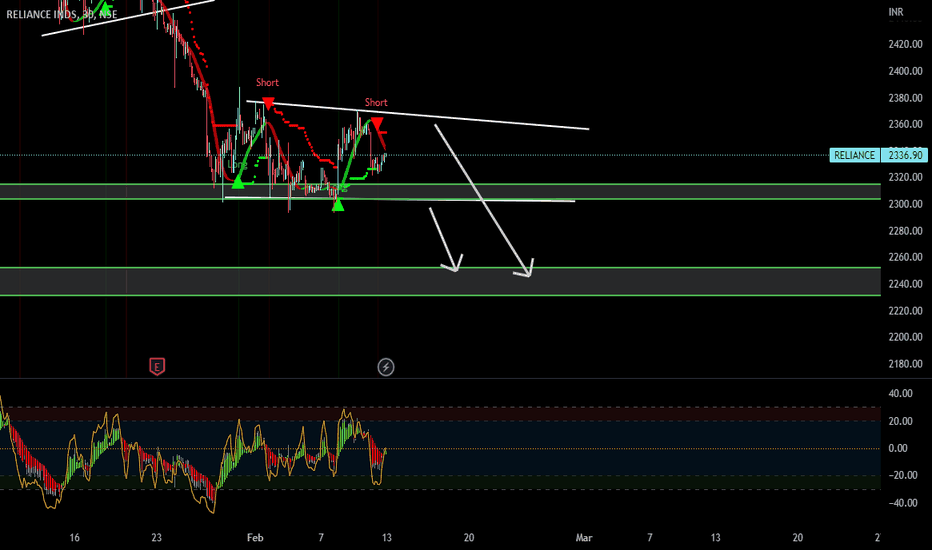Viewport: 932px width, 550px height.
Task: Click the 2300.00 price axis label
Action: pyautogui.click(x=905, y=204)
